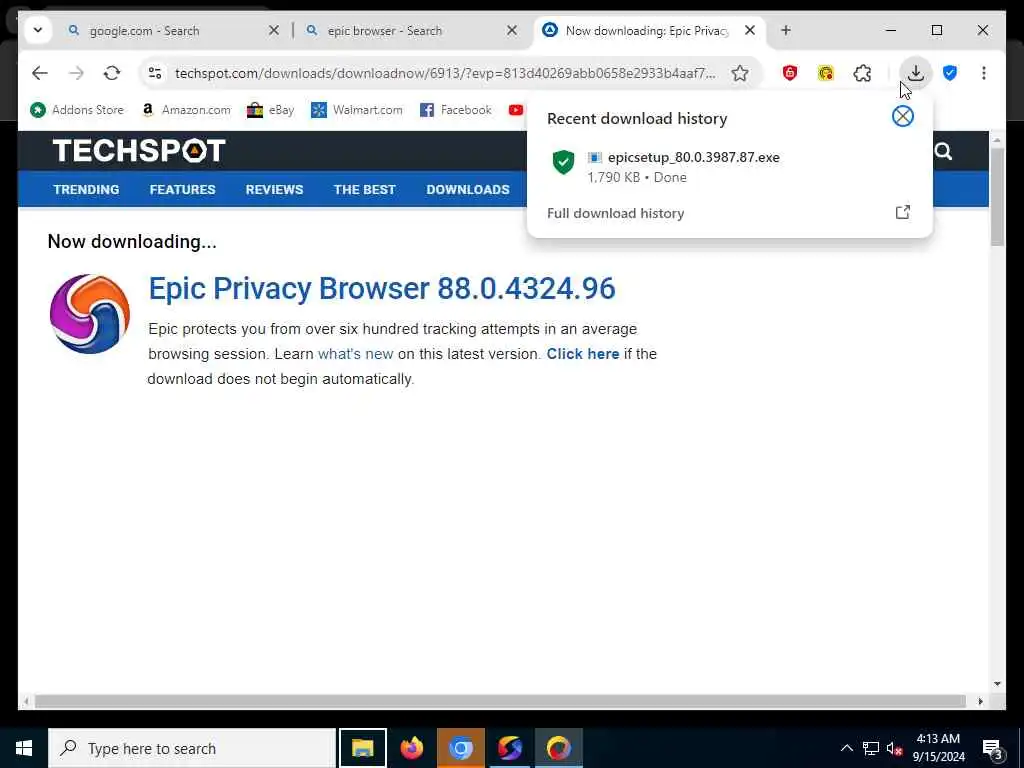Open Addons Store bookmark
The image size is (1024, 768).
tap(77, 110)
